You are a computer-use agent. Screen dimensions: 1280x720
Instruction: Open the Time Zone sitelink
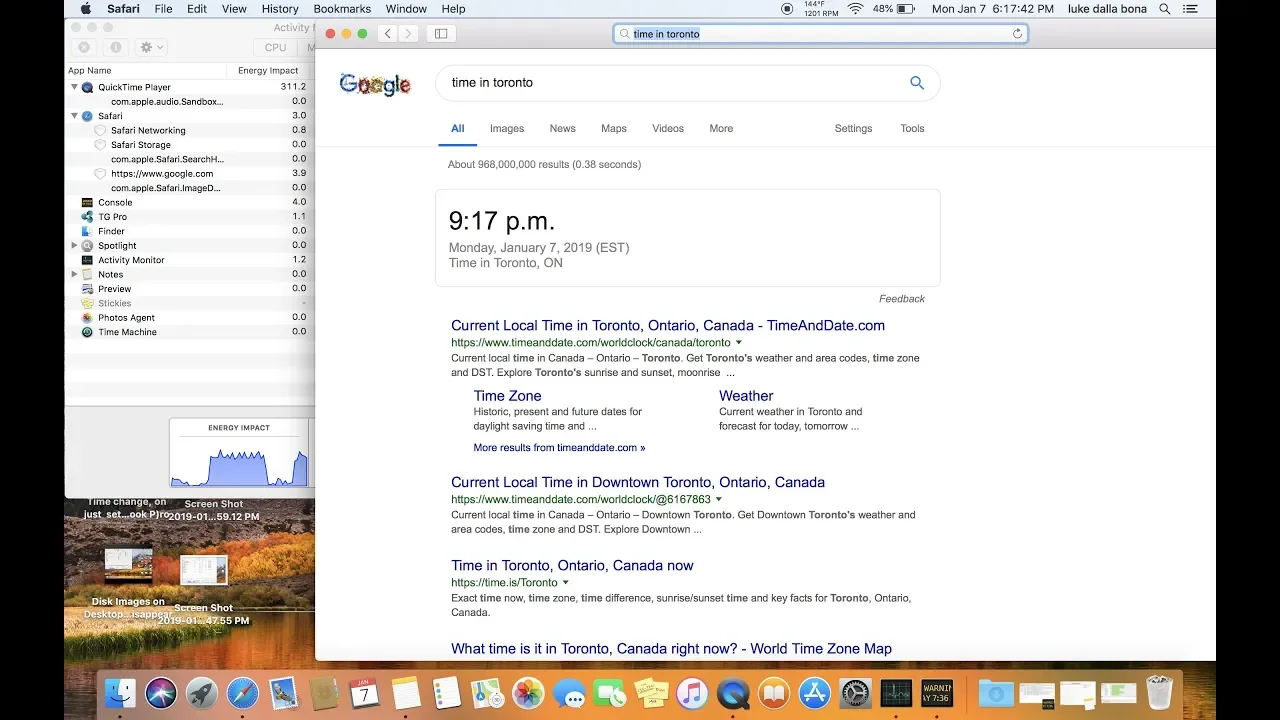[x=507, y=396]
